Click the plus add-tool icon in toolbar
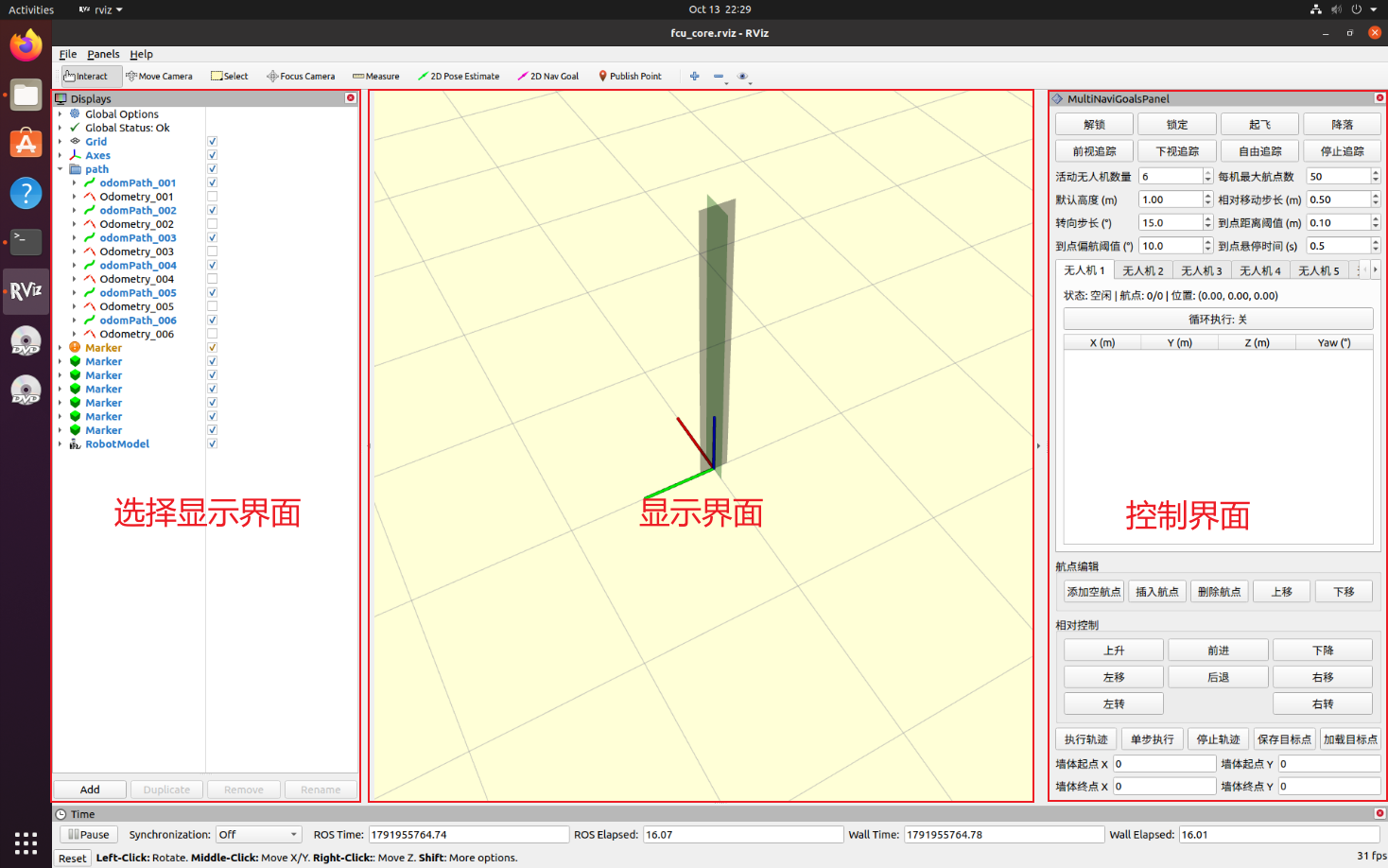Image resolution: width=1388 pixels, height=868 pixels. click(695, 77)
